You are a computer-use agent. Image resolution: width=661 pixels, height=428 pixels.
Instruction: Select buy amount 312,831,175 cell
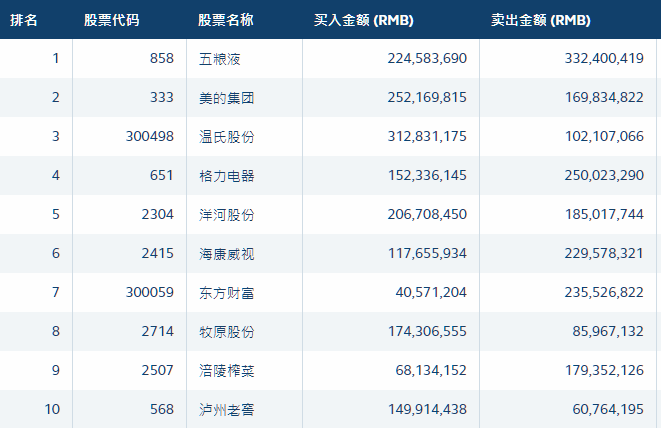(x=427, y=137)
